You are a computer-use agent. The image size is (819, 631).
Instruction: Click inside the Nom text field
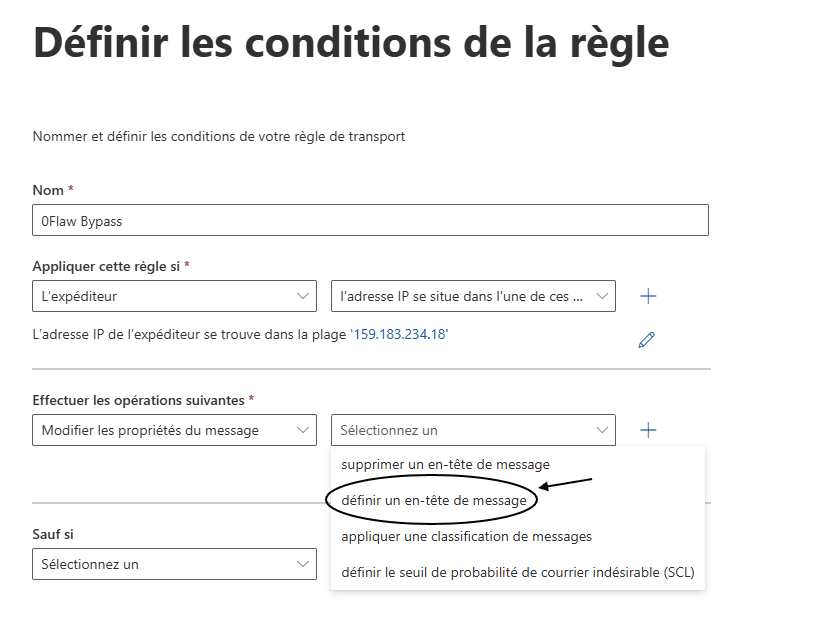370,220
